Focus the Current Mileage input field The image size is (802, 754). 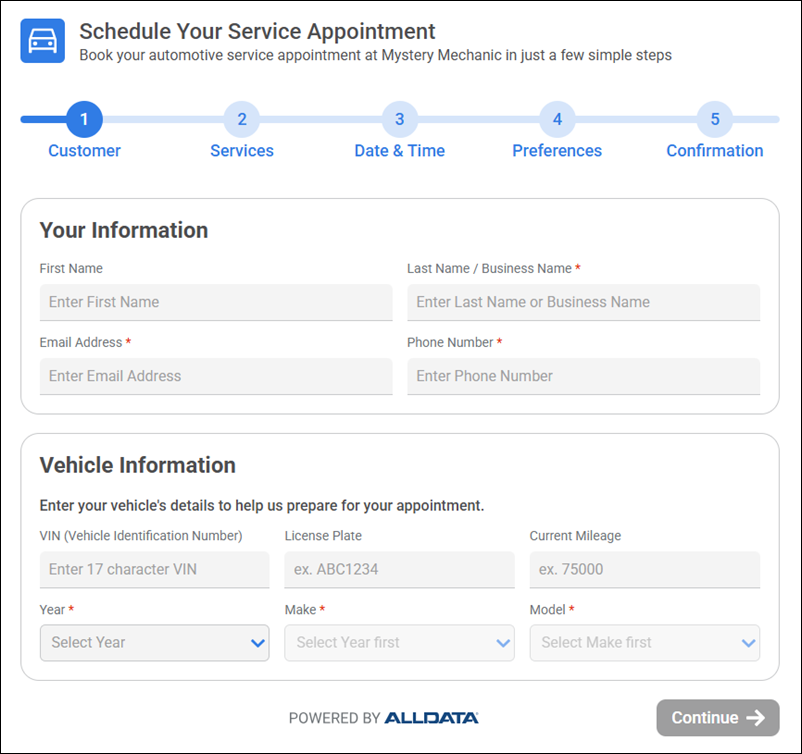coord(644,569)
